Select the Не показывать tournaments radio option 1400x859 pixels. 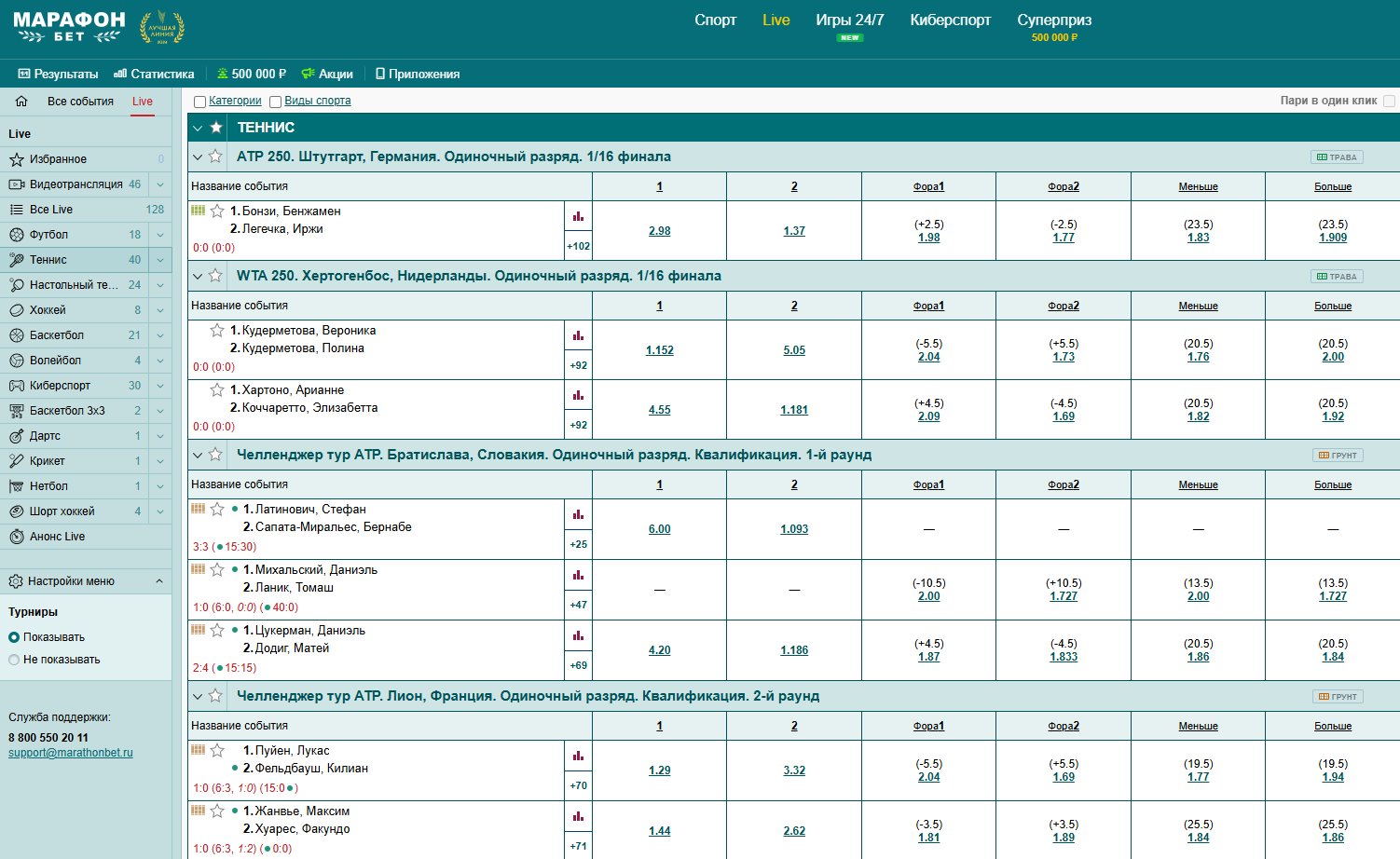14,660
